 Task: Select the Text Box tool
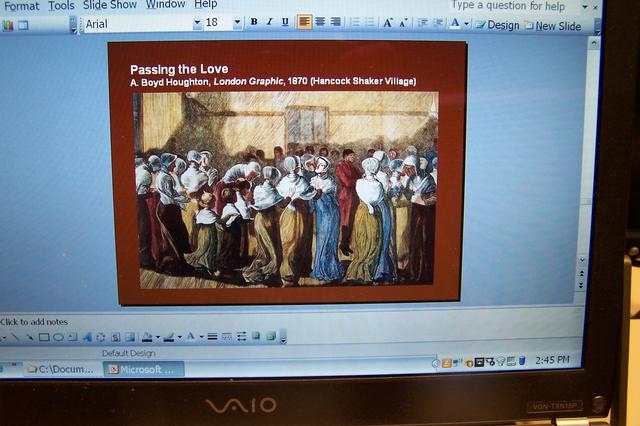click(73, 337)
